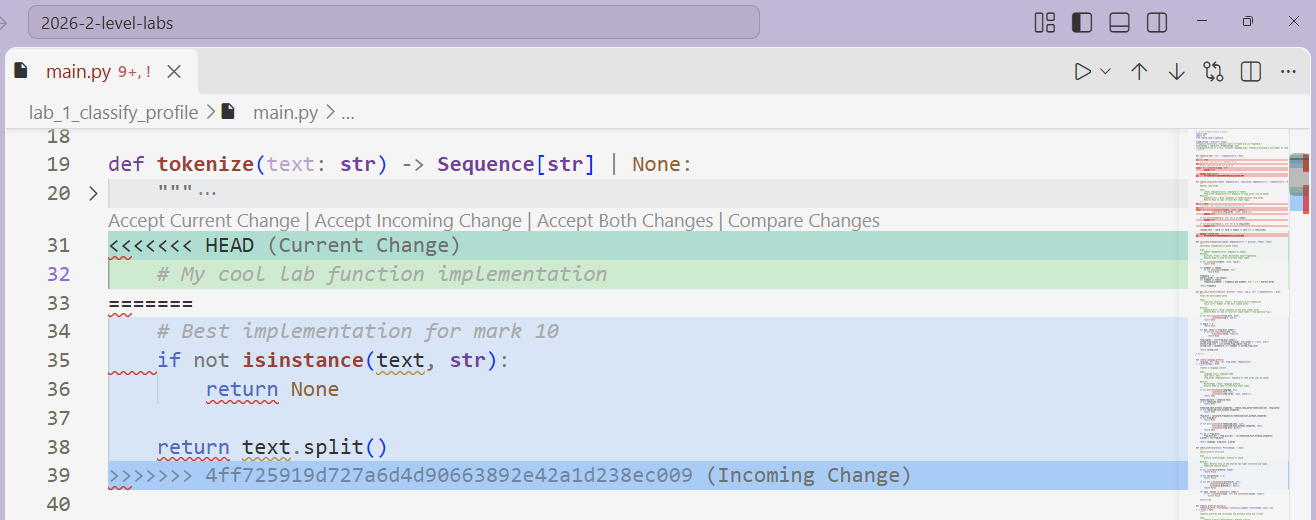Click the comment 'Best implementation for mark 10'
Screen dimensions: 1316x520
(358, 331)
